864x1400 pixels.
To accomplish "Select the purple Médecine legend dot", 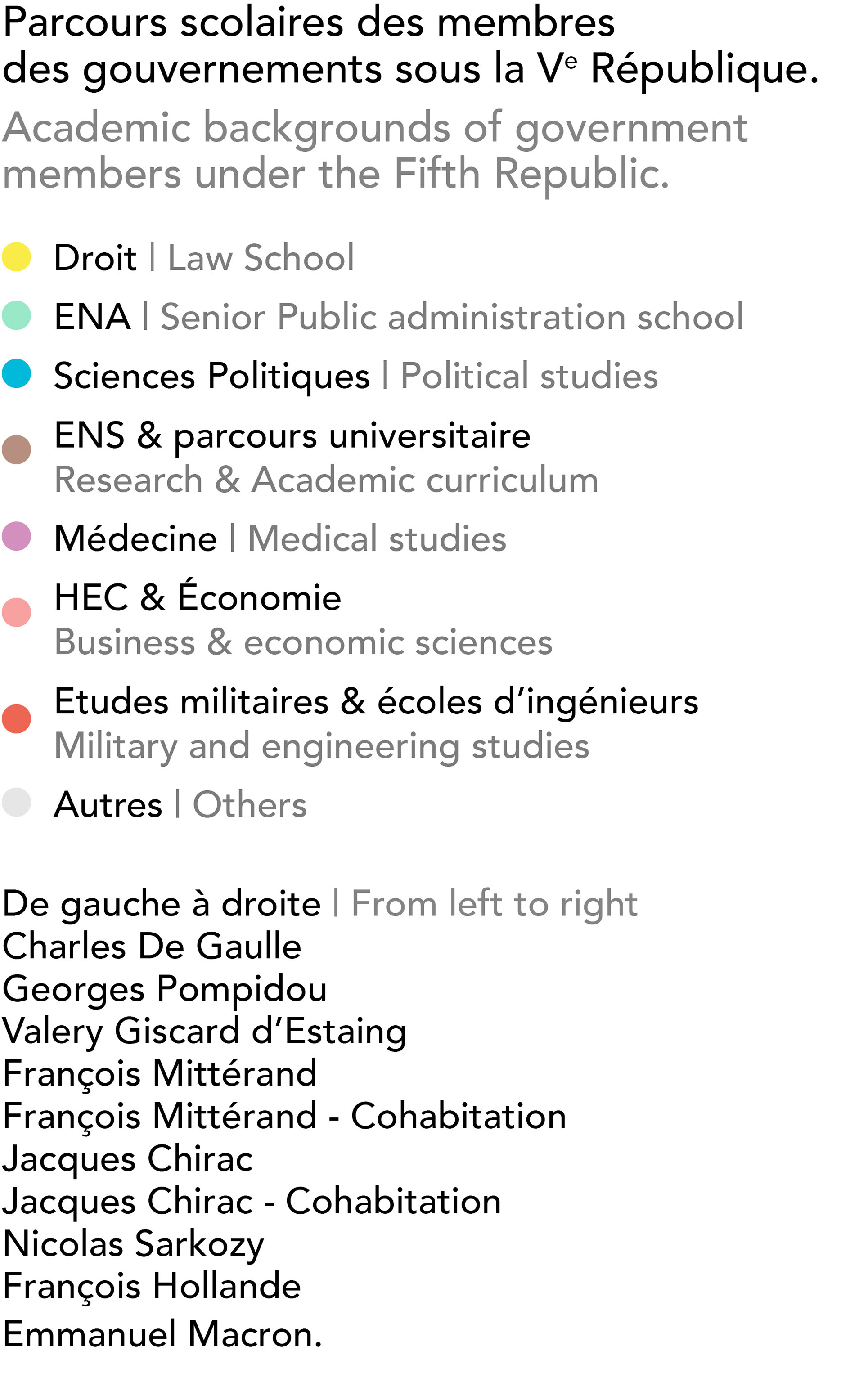I will click(16, 536).
